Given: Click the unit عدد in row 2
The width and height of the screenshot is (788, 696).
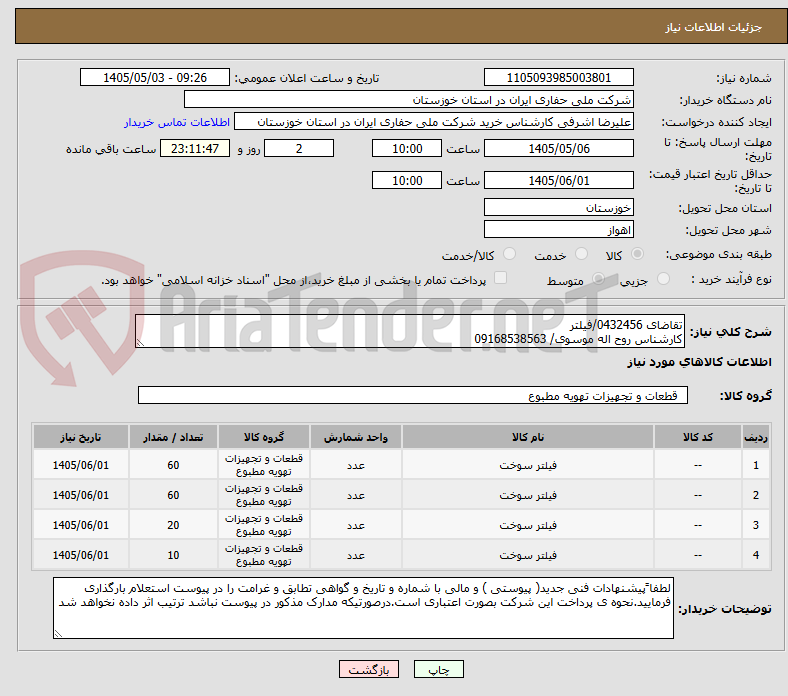Looking at the screenshot, I should pos(356,495).
